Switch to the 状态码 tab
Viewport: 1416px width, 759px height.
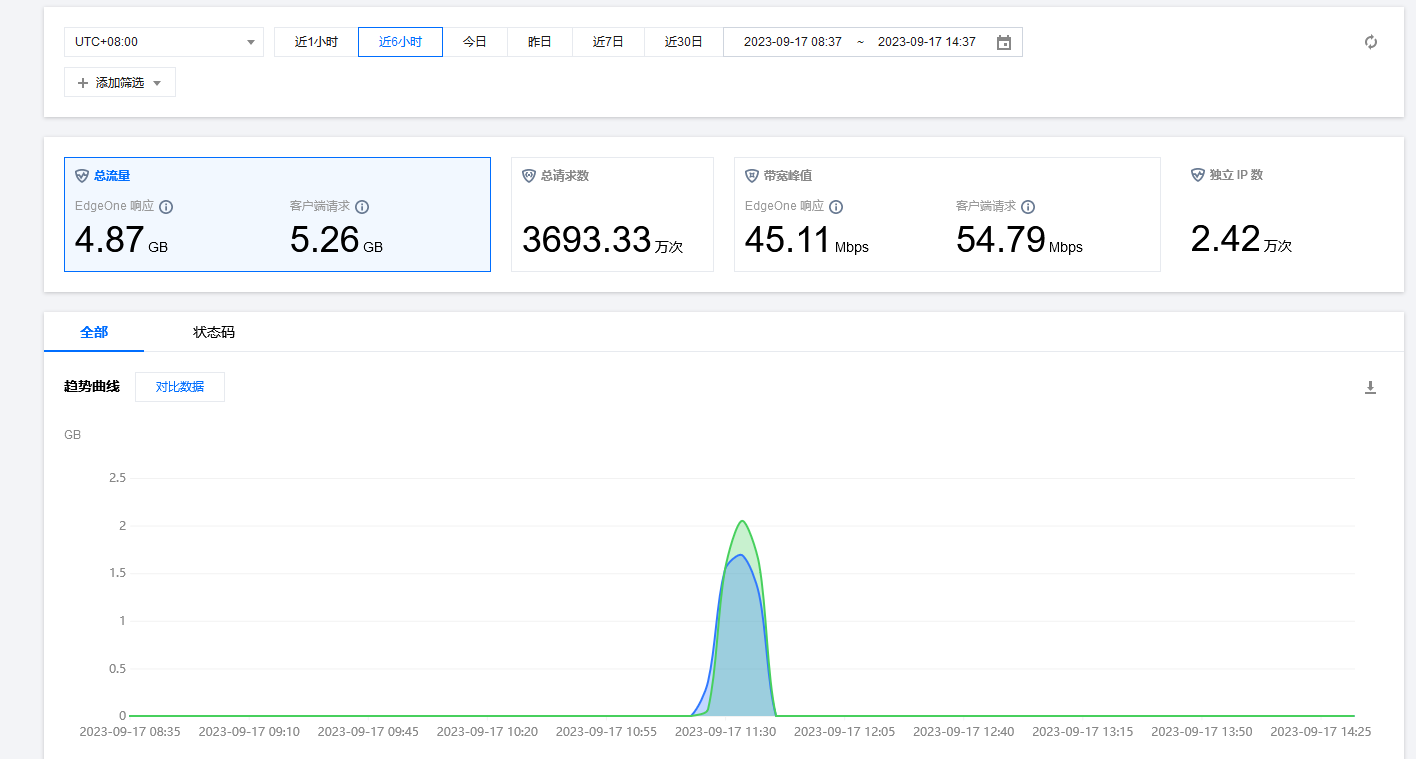click(x=214, y=332)
